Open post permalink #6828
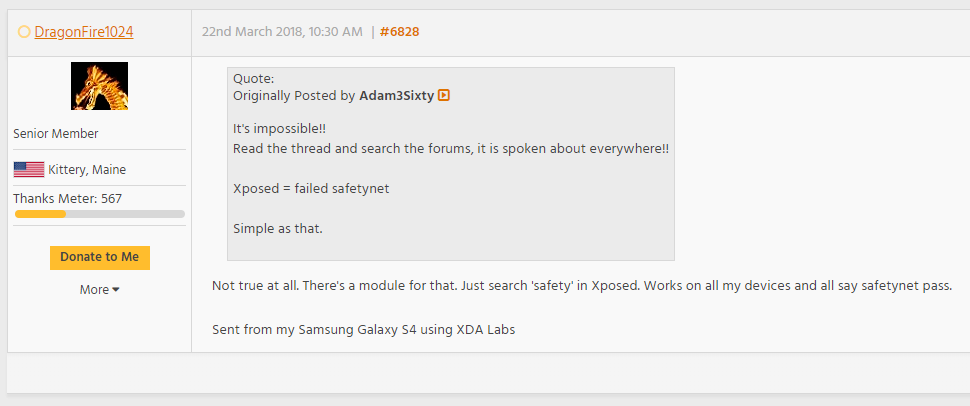The height and width of the screenshot is (406, 970). click(399, 32)
